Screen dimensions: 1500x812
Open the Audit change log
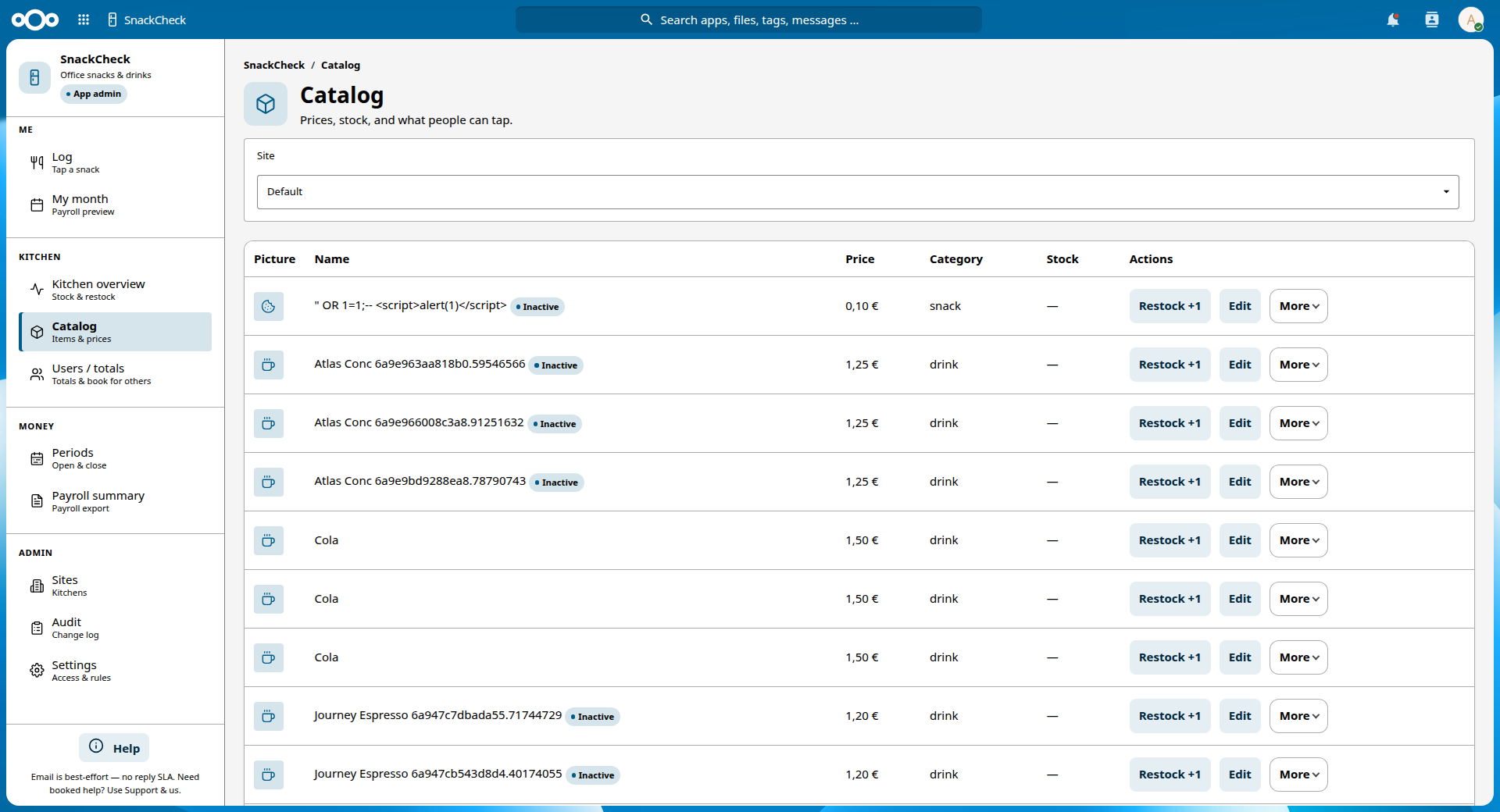[115, 628]
